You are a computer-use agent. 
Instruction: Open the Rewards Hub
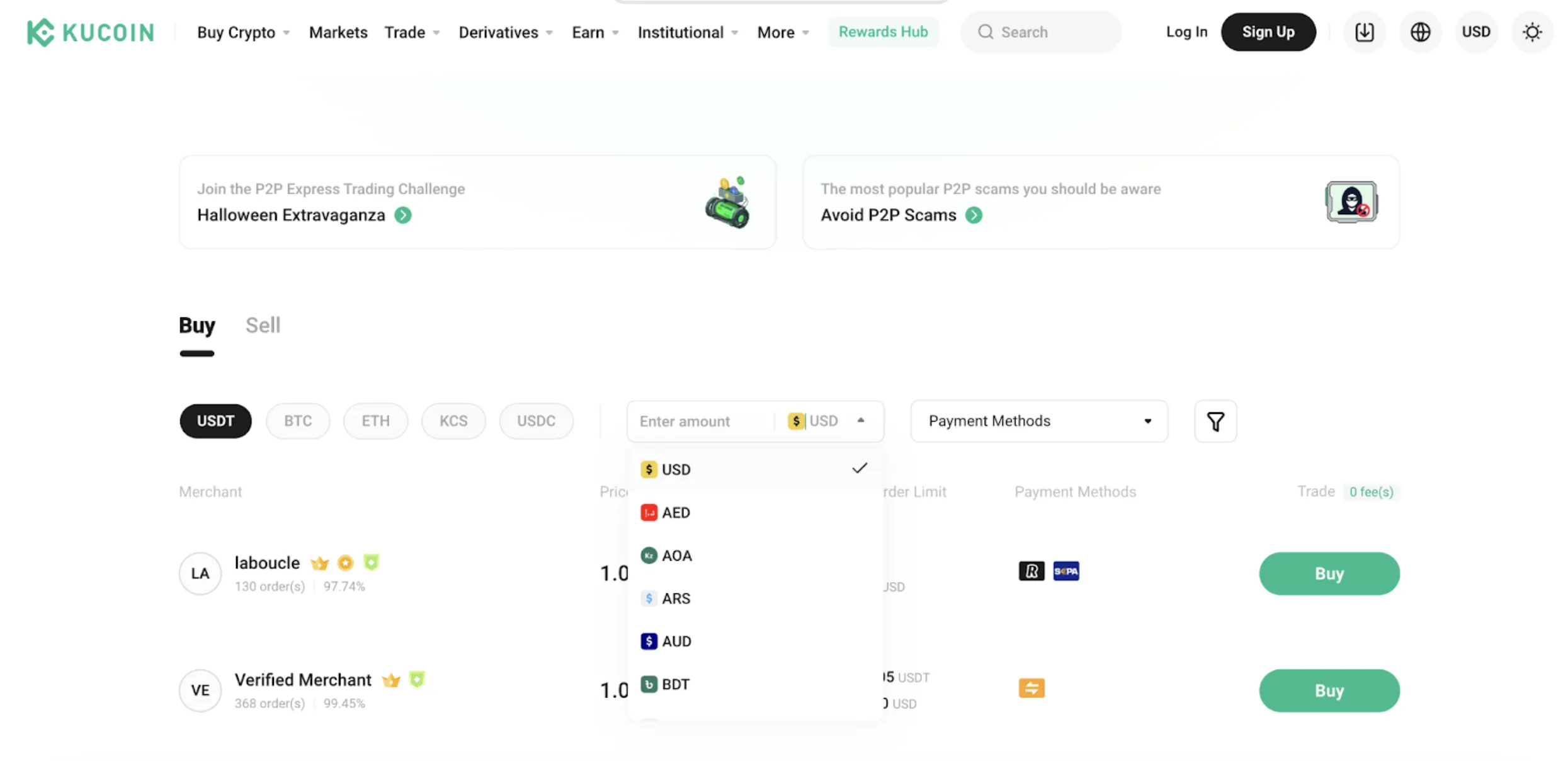coord(883,32)
